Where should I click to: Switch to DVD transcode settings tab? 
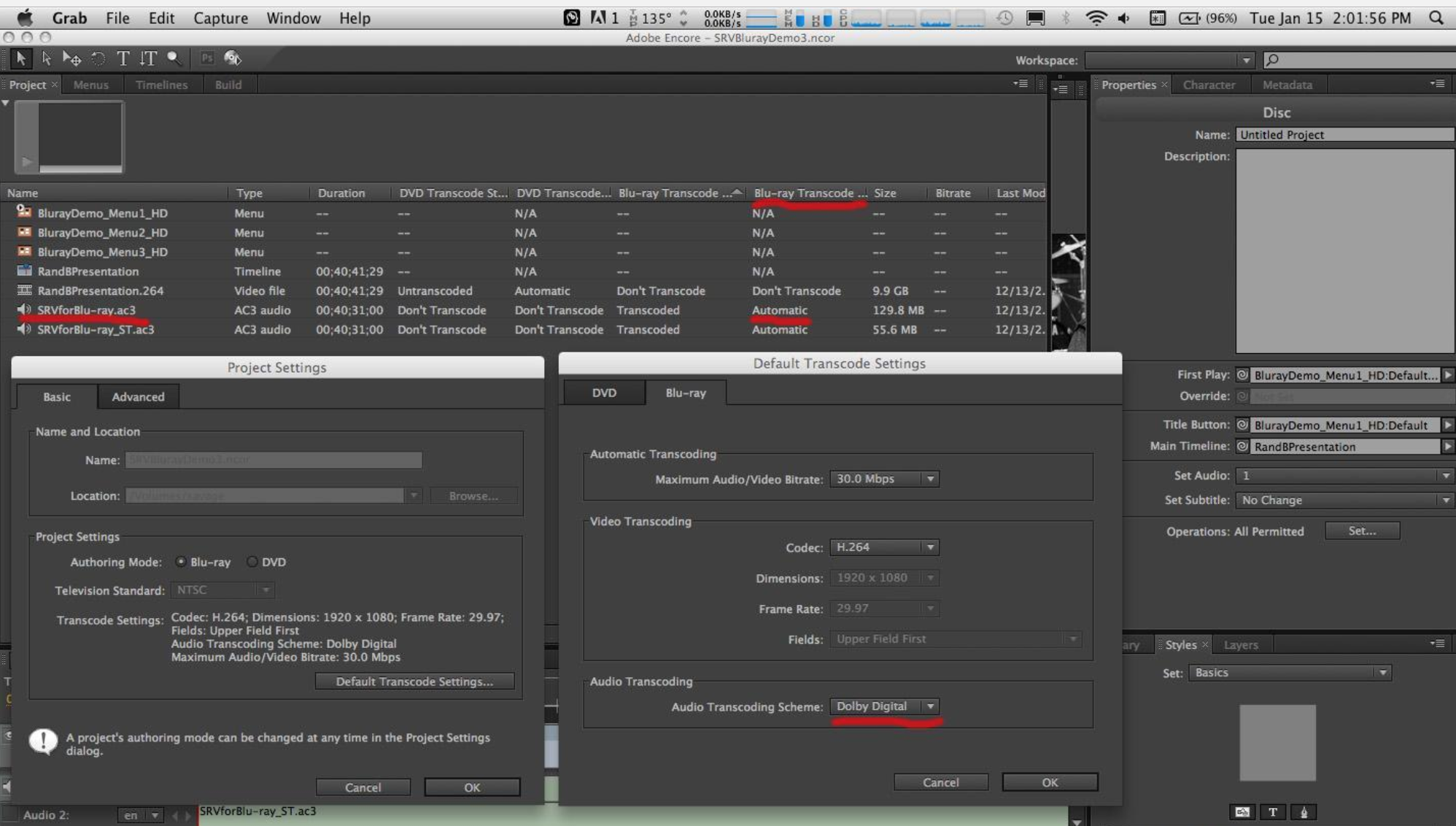point(604,393)
